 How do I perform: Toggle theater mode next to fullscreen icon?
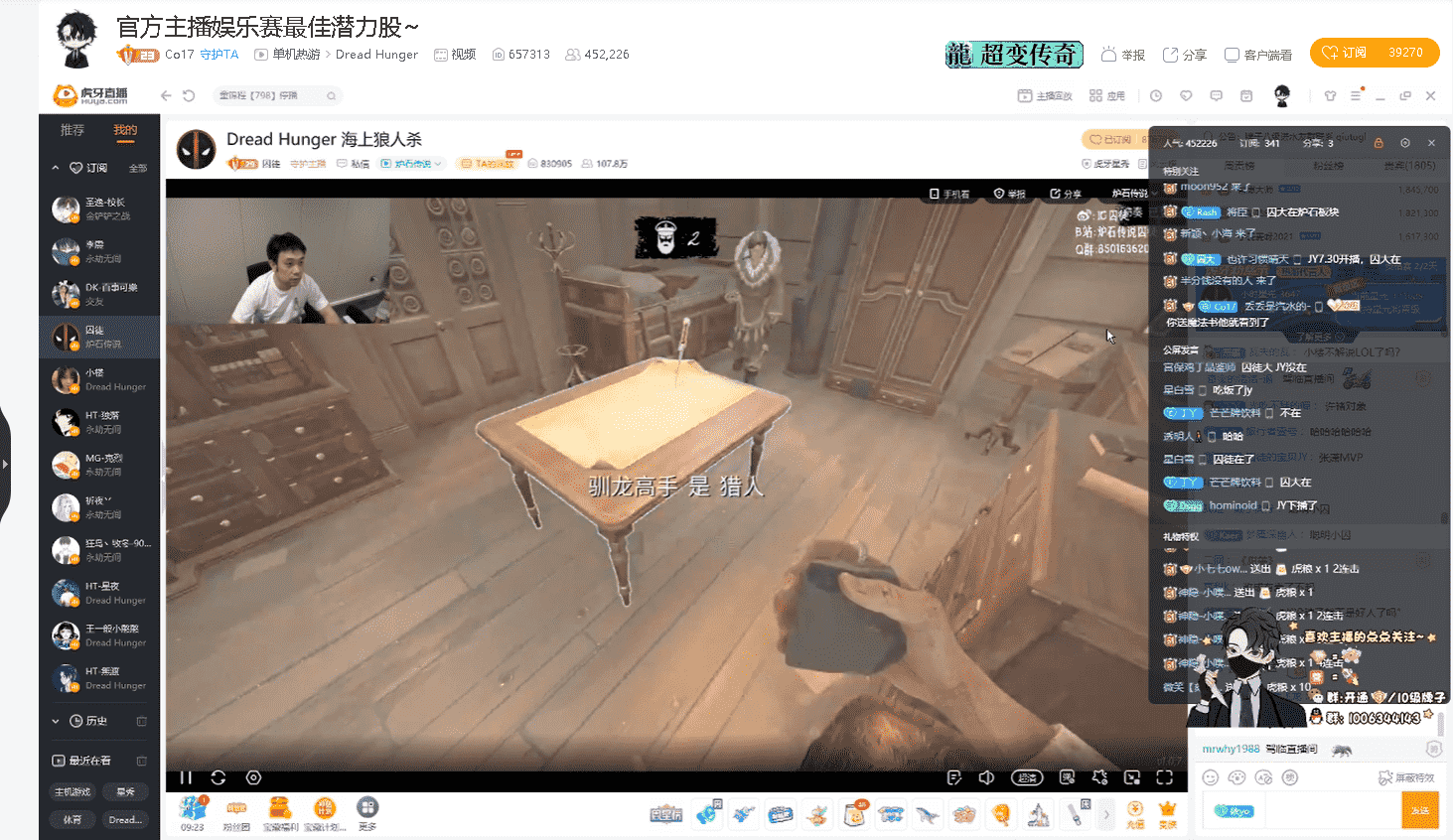(1132, 777)
